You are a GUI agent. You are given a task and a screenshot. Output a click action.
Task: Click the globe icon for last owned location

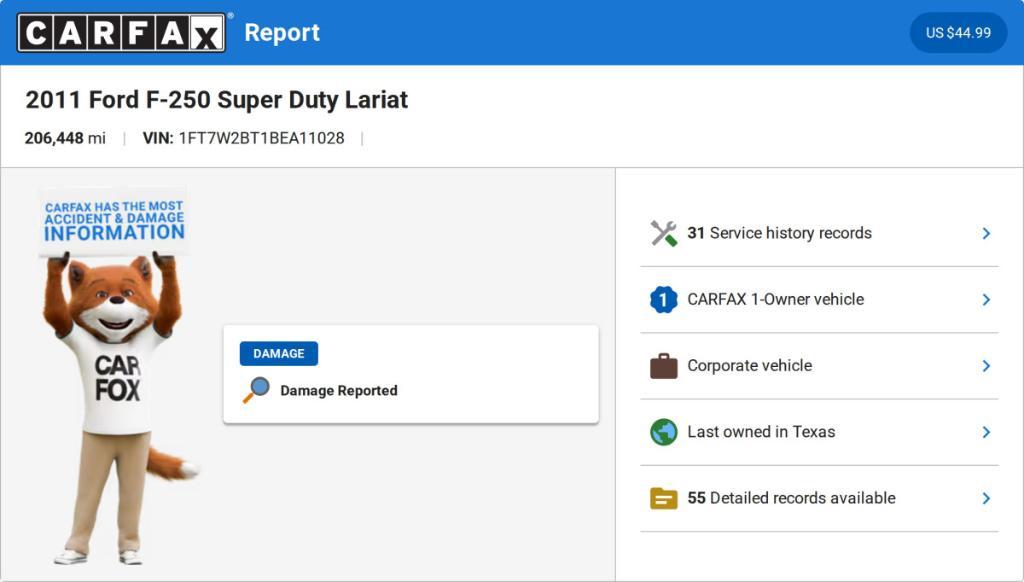(x=664, y=432)
